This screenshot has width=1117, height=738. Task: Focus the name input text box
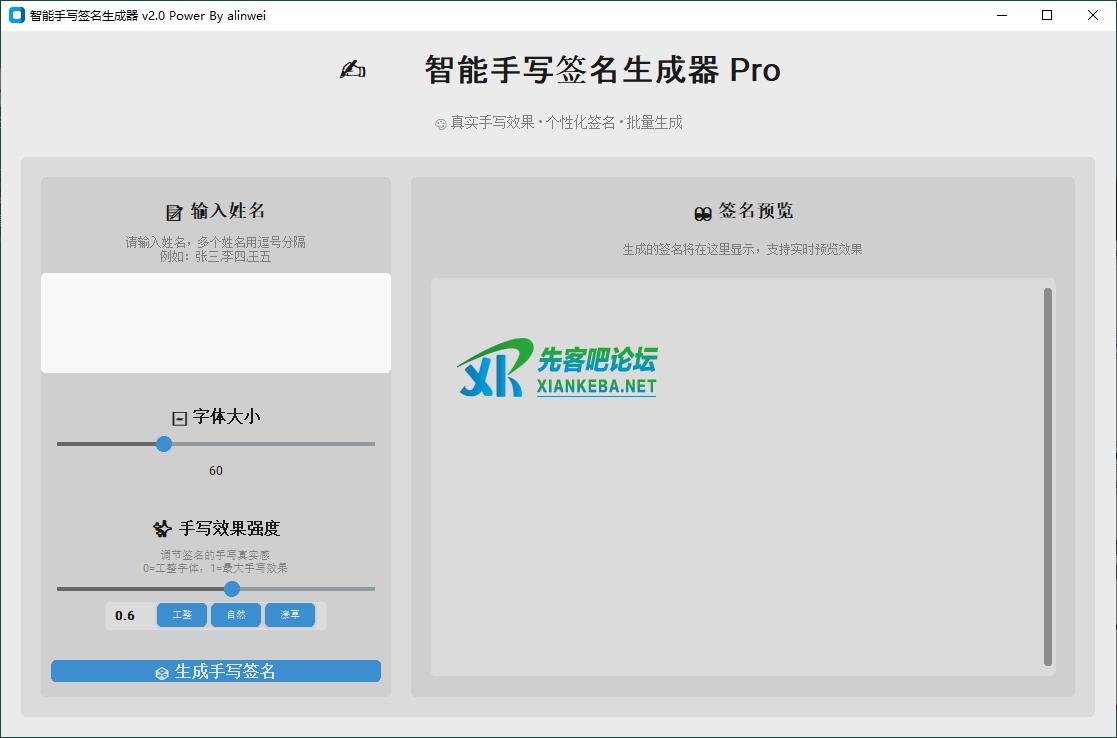[216, 323]
